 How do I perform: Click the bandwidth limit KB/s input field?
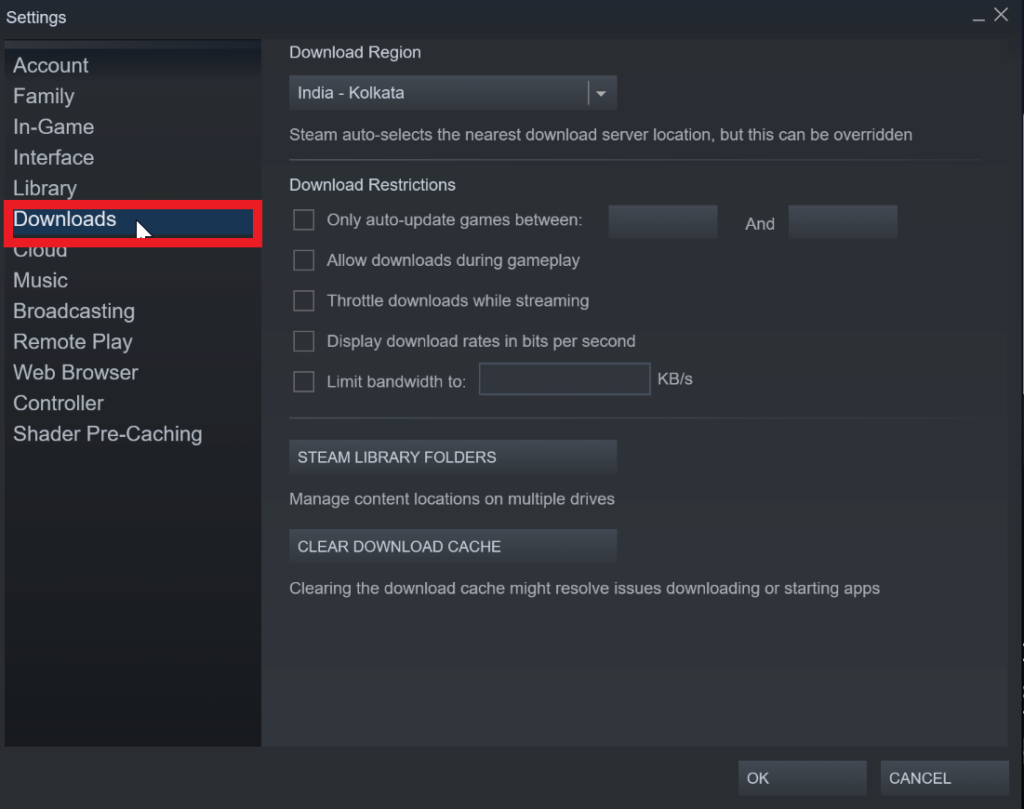(x=564, y=379)
